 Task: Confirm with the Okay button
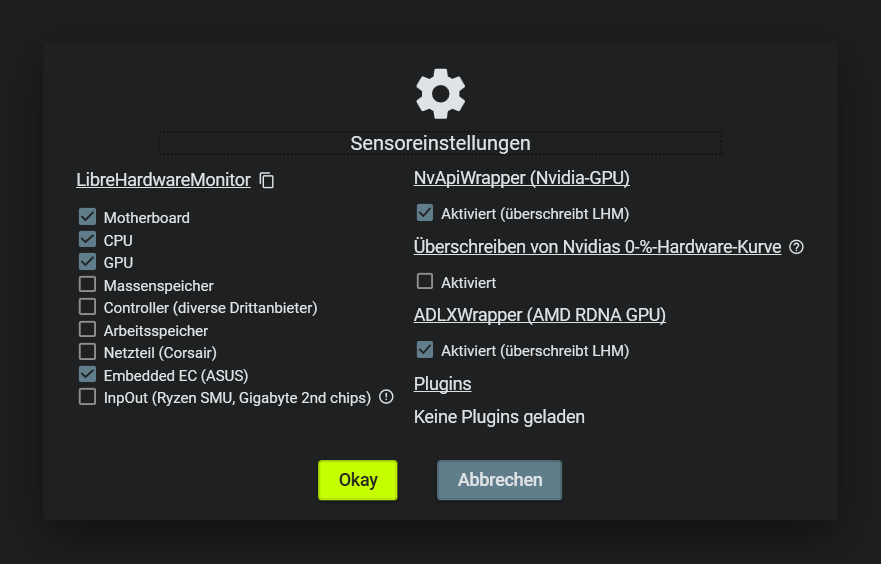click(358, 480)
